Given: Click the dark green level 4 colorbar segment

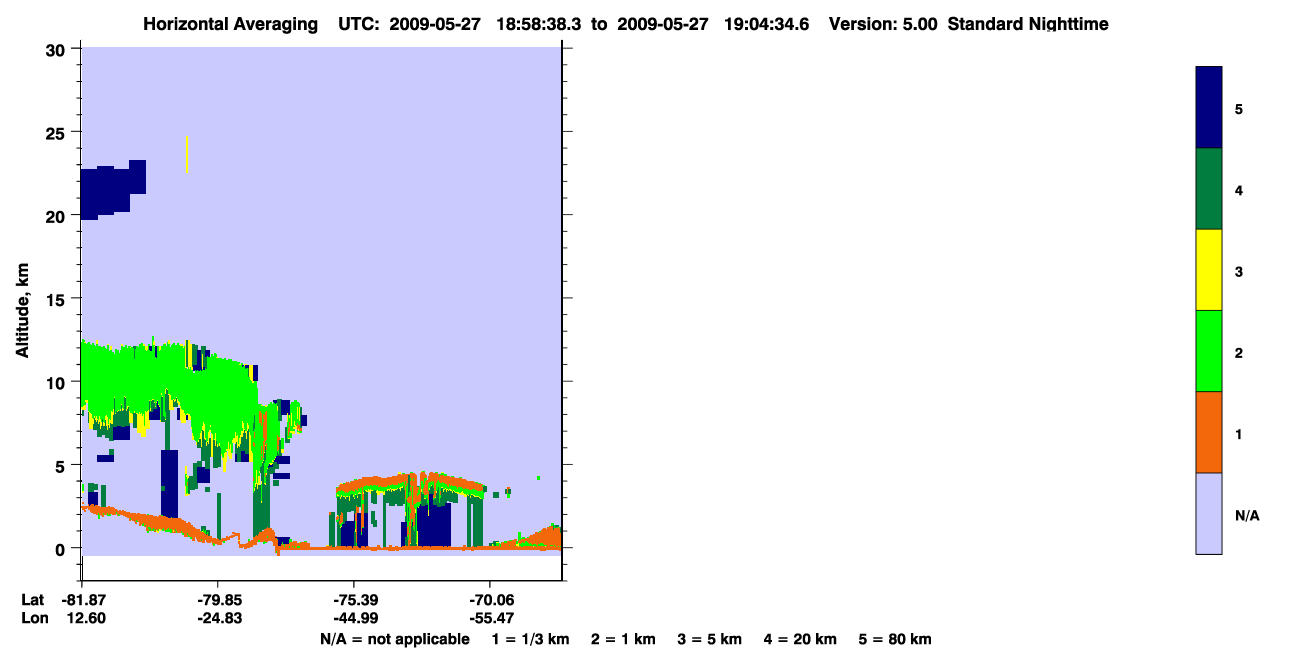Looking at the screenshot, I should 1209,189.
